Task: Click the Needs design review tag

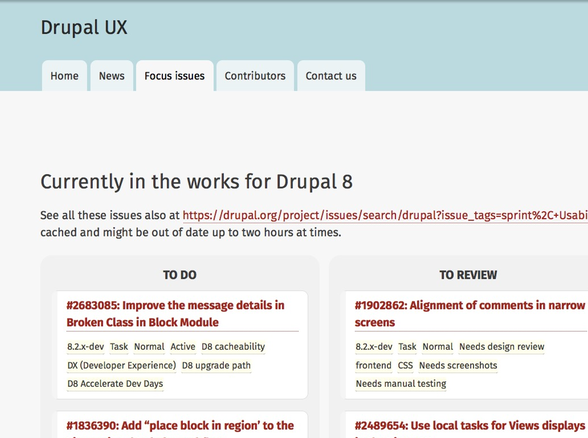Action: [x=502, y=346]
